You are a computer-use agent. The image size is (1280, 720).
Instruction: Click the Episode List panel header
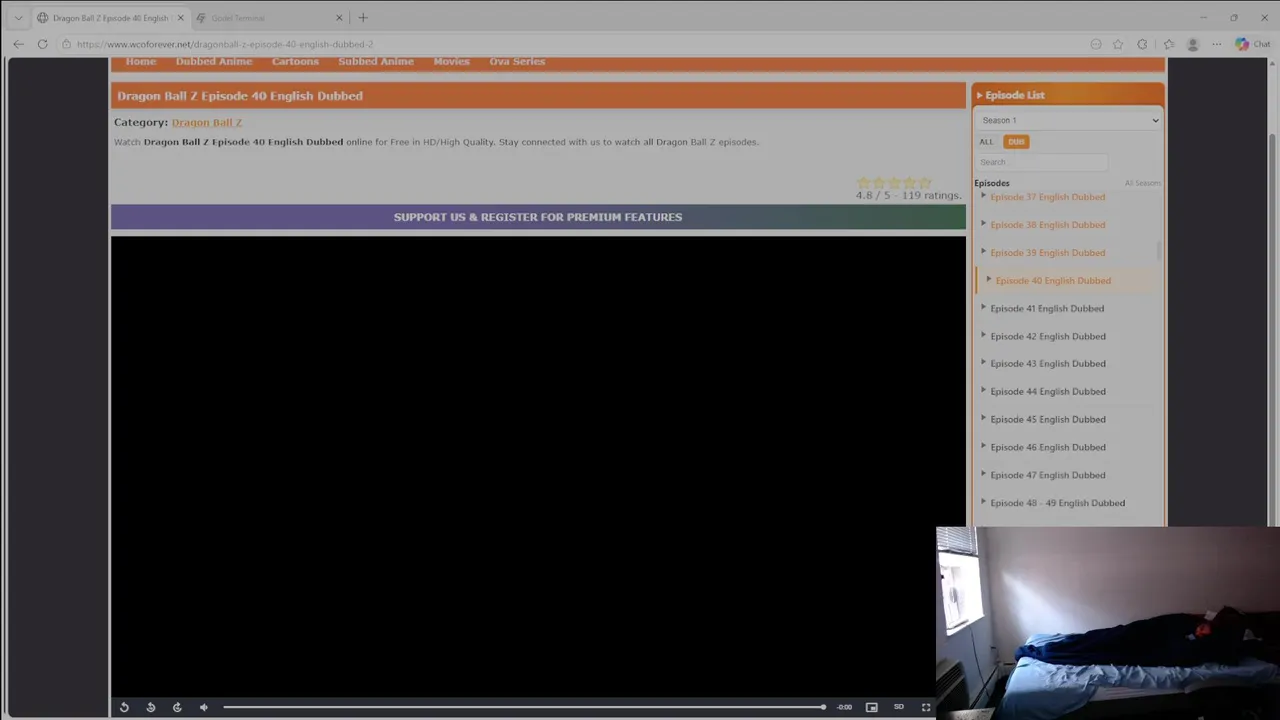click(1068, 95)
